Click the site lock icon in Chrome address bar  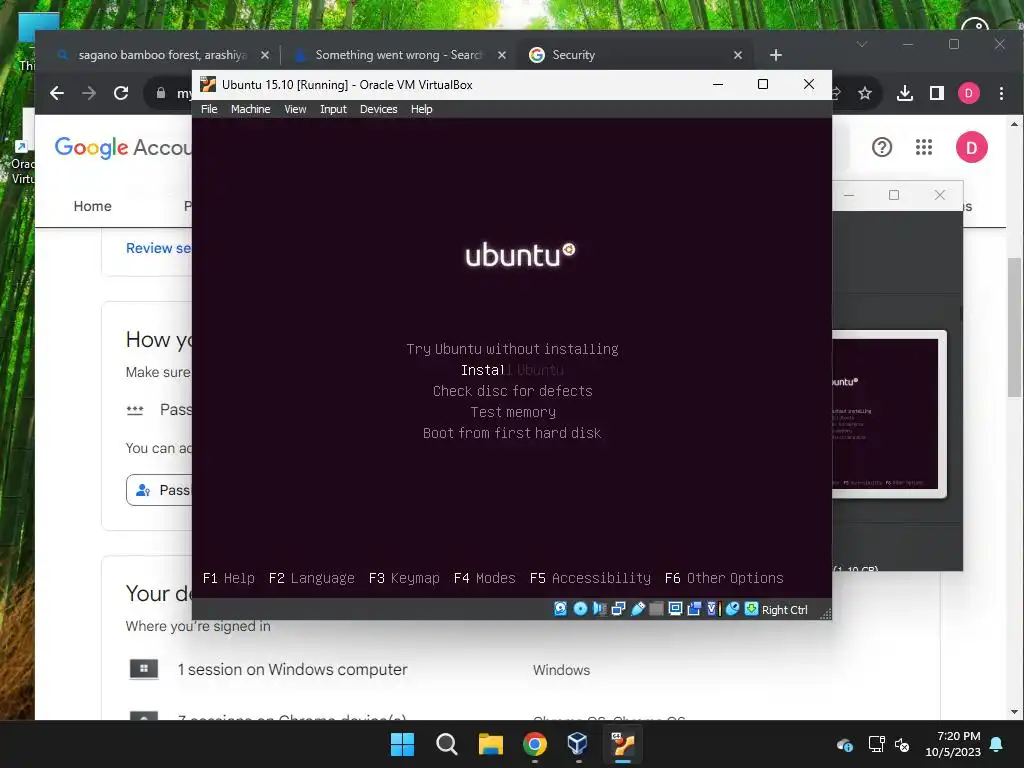pos(161,93)
